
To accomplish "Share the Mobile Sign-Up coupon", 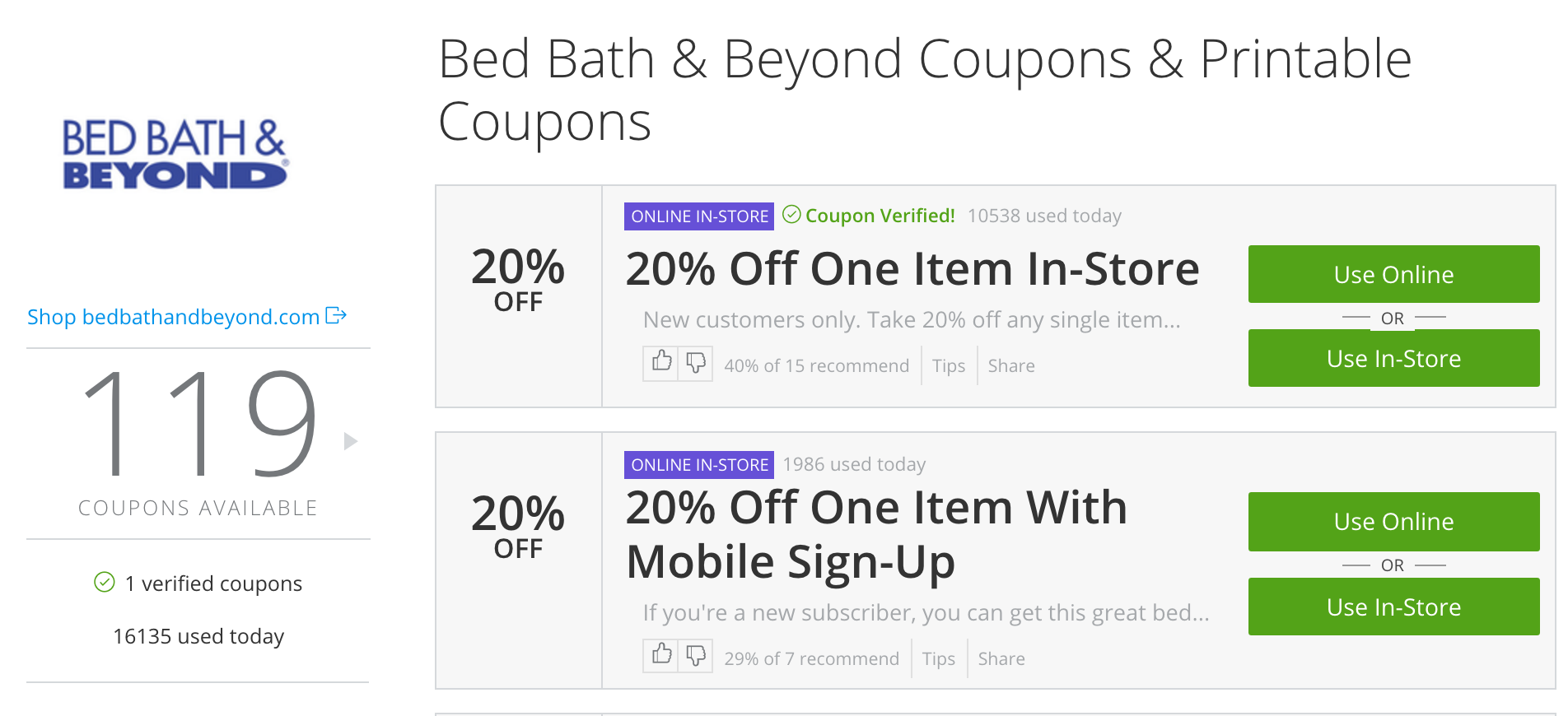I will (1001, 658).
